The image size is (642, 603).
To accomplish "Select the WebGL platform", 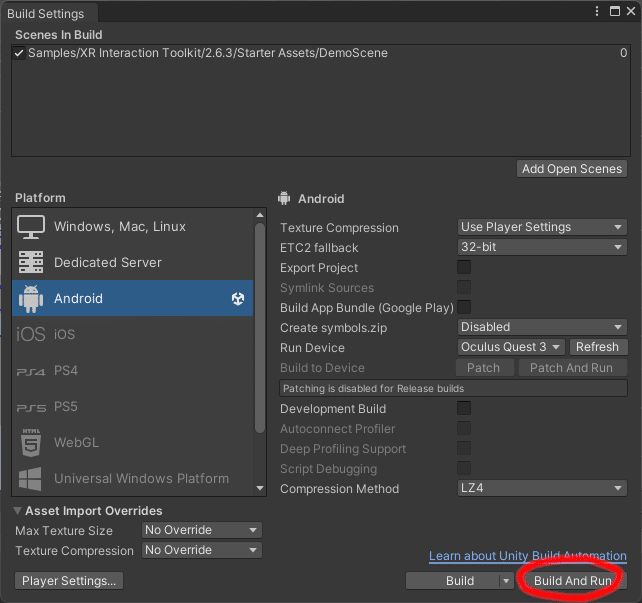I will point(133,443).
